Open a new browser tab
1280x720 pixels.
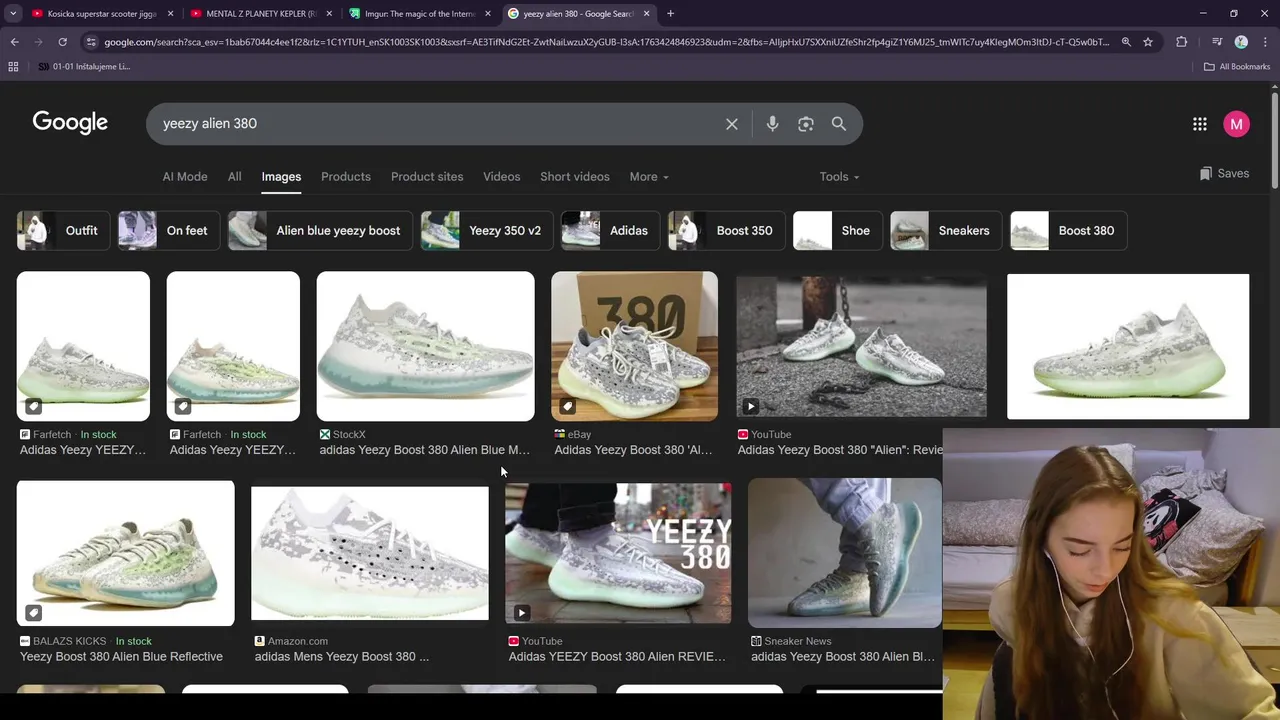tap(670, 14)
